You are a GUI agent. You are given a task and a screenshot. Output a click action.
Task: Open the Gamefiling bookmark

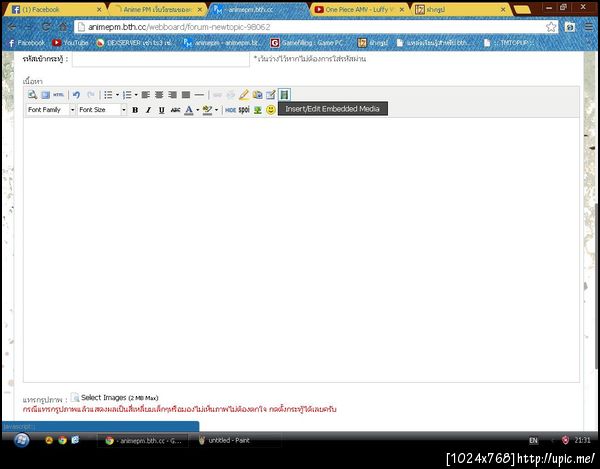point(307,43)
